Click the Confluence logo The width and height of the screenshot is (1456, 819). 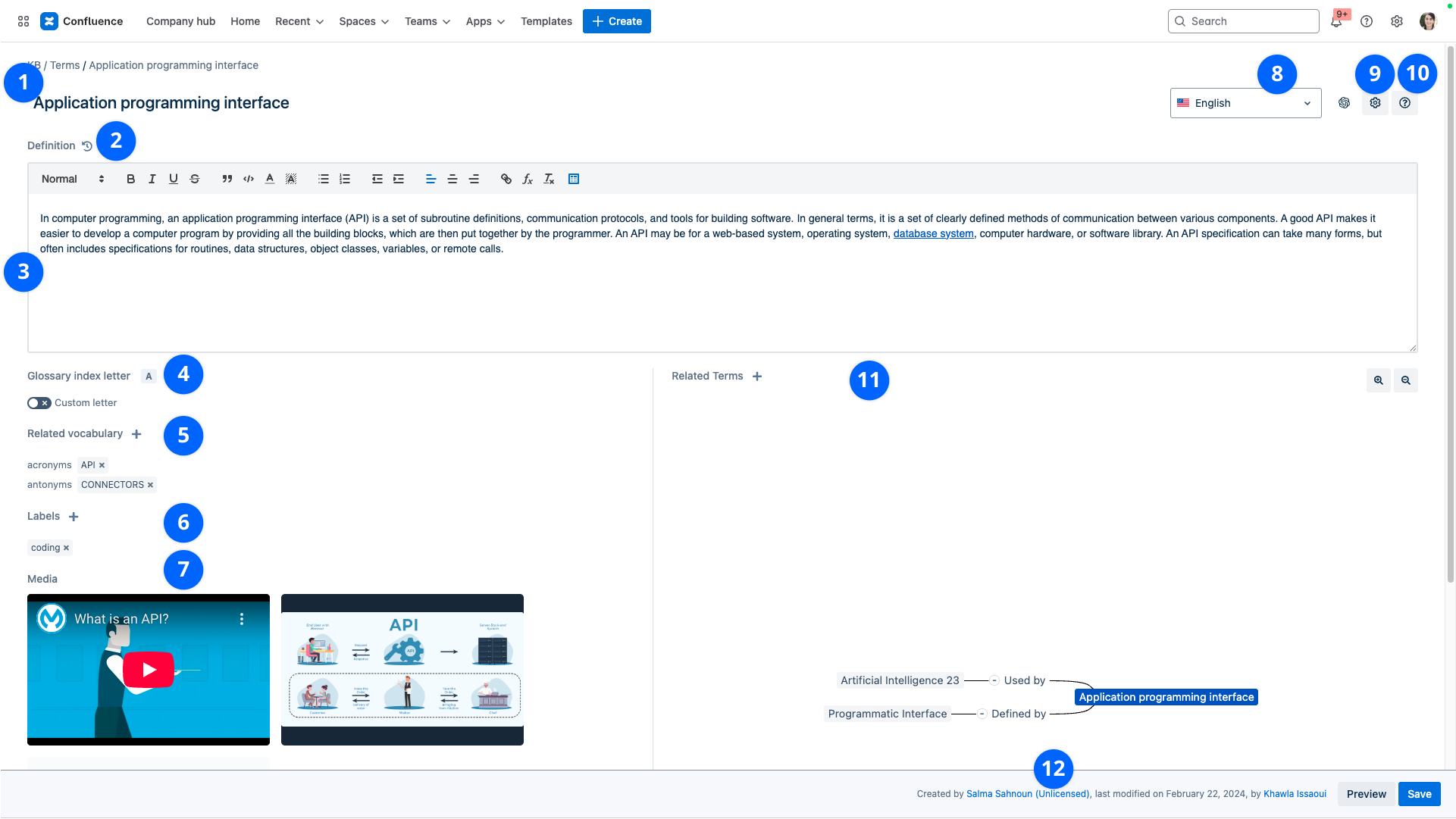(81, 21)
